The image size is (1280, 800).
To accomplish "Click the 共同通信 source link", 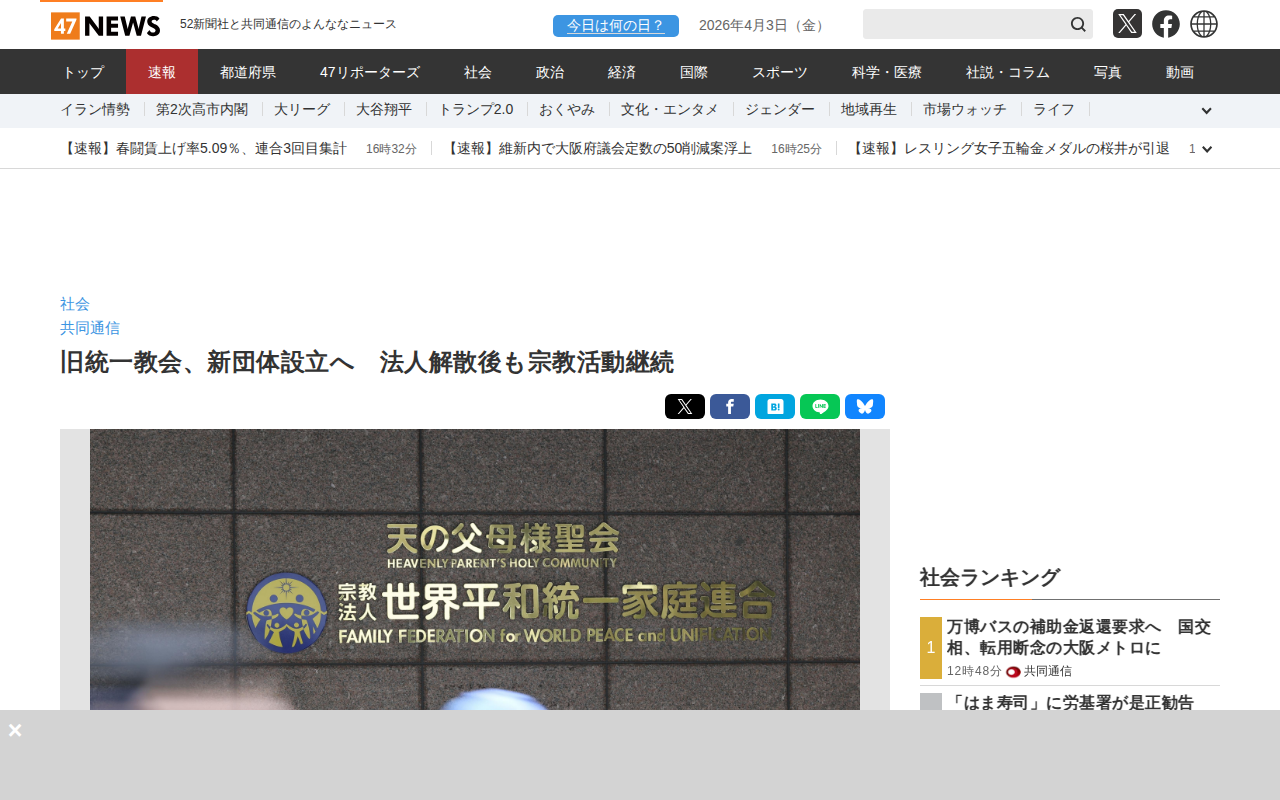I will [90, 328].
